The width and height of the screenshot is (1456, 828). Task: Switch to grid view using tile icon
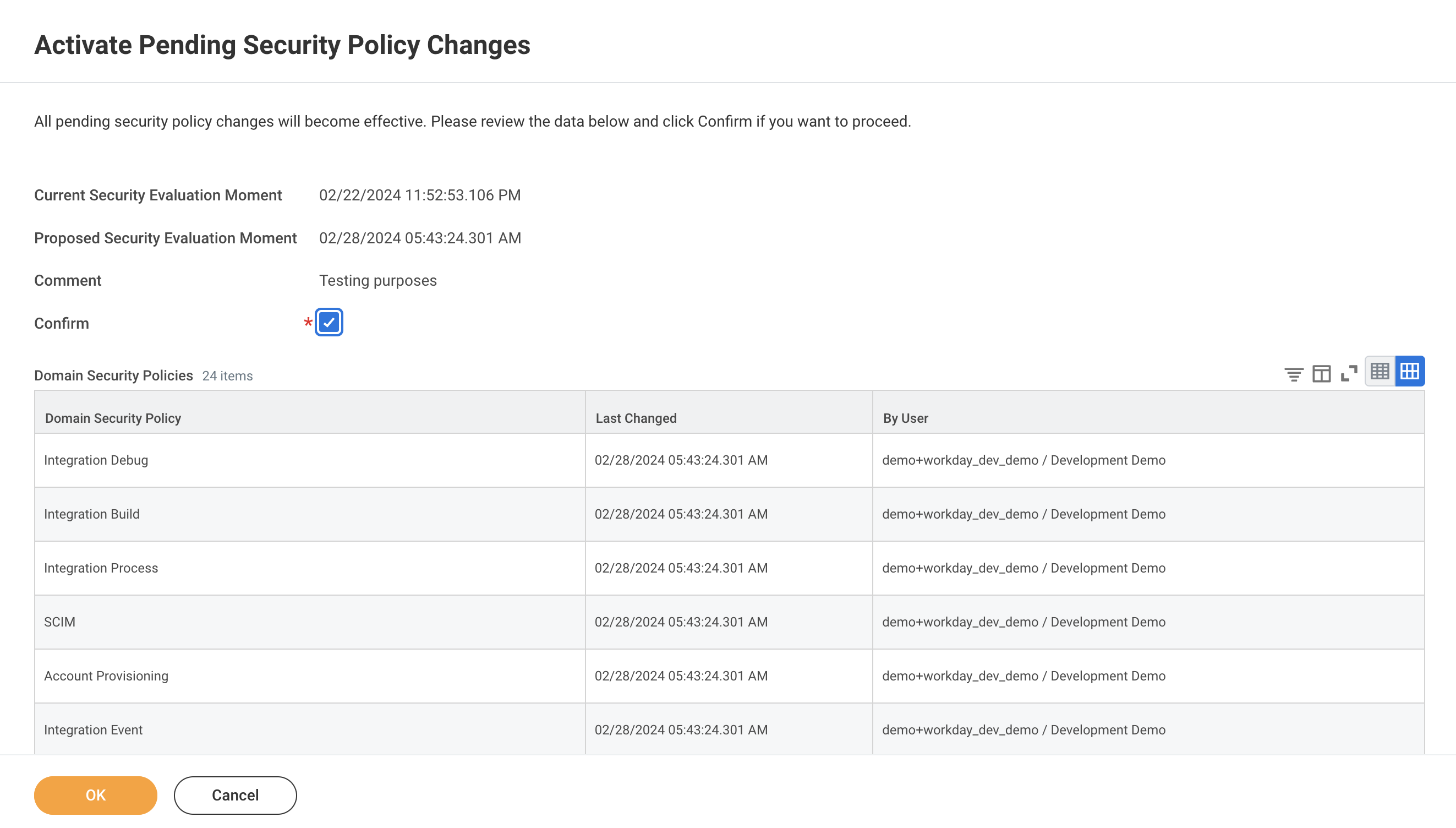[1409, 372]
